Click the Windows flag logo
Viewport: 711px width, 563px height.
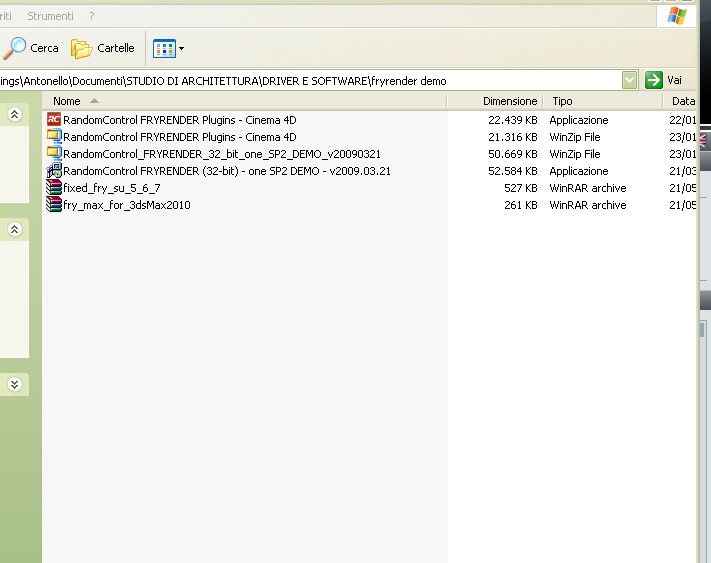[677, 16]
